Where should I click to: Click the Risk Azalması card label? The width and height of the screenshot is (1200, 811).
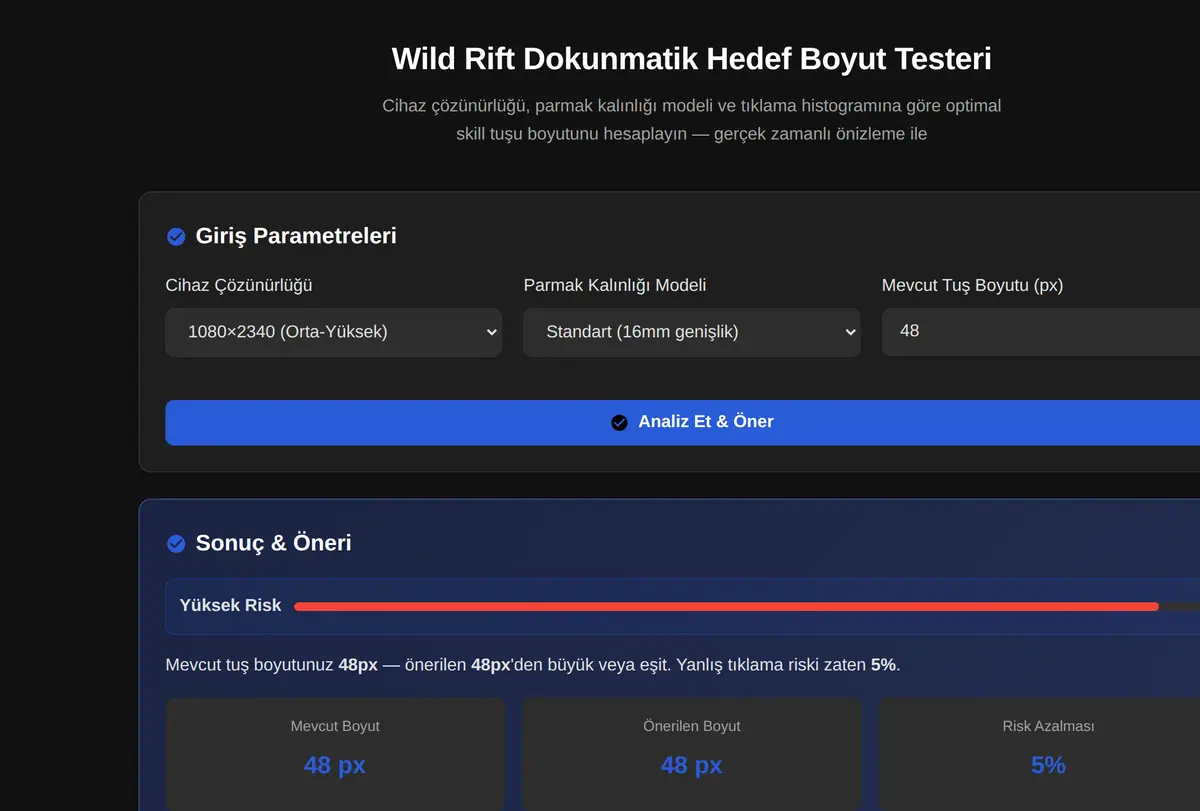click(x=1048, y=726)
